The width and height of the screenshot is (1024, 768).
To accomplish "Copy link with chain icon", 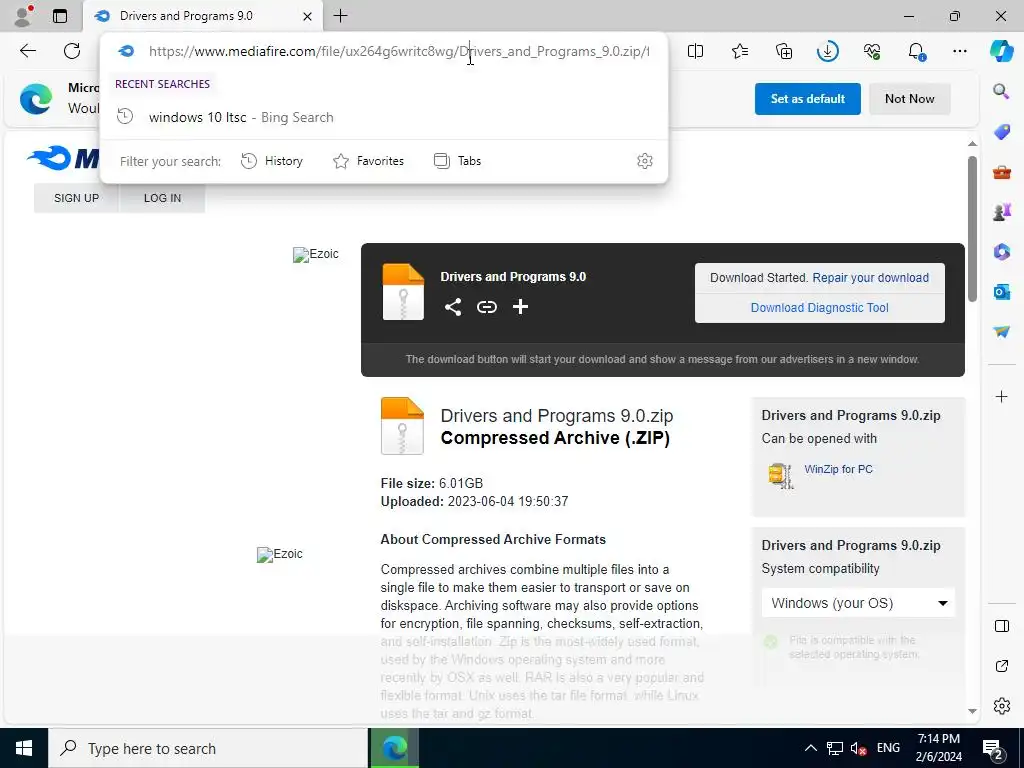I will point(487,307).
